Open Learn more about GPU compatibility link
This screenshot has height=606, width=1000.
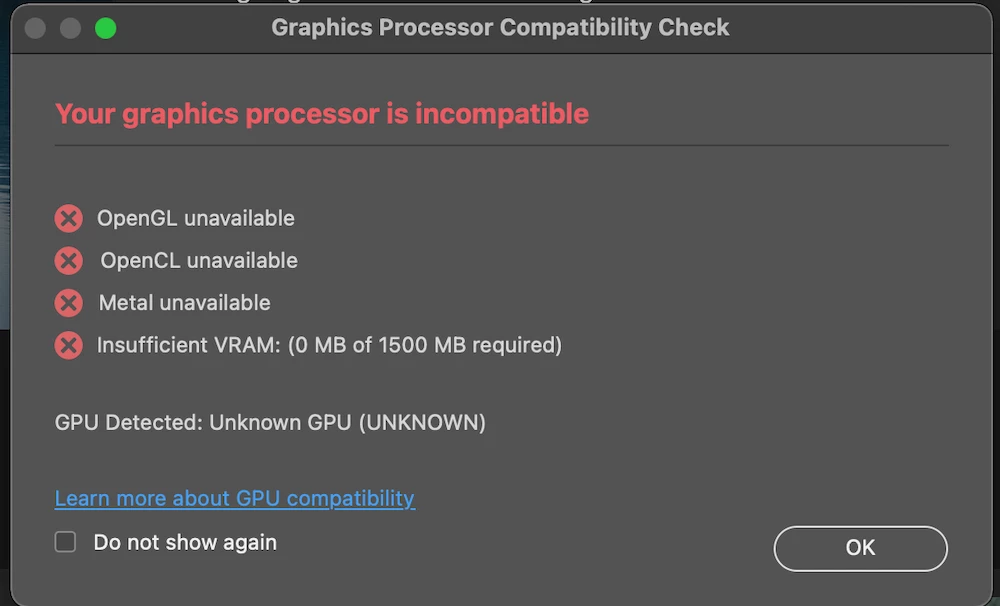pyautogui.click(x=234, y=498)
